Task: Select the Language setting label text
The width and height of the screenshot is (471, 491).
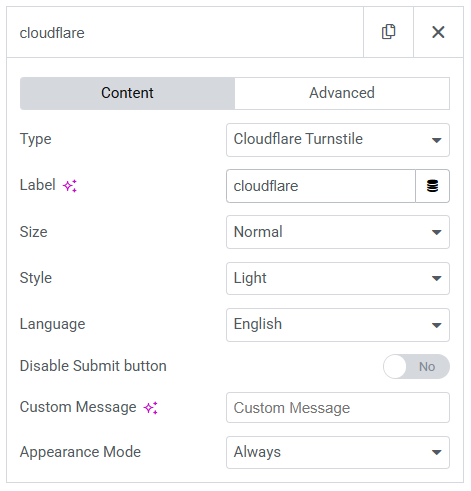Action: (53, 324)
